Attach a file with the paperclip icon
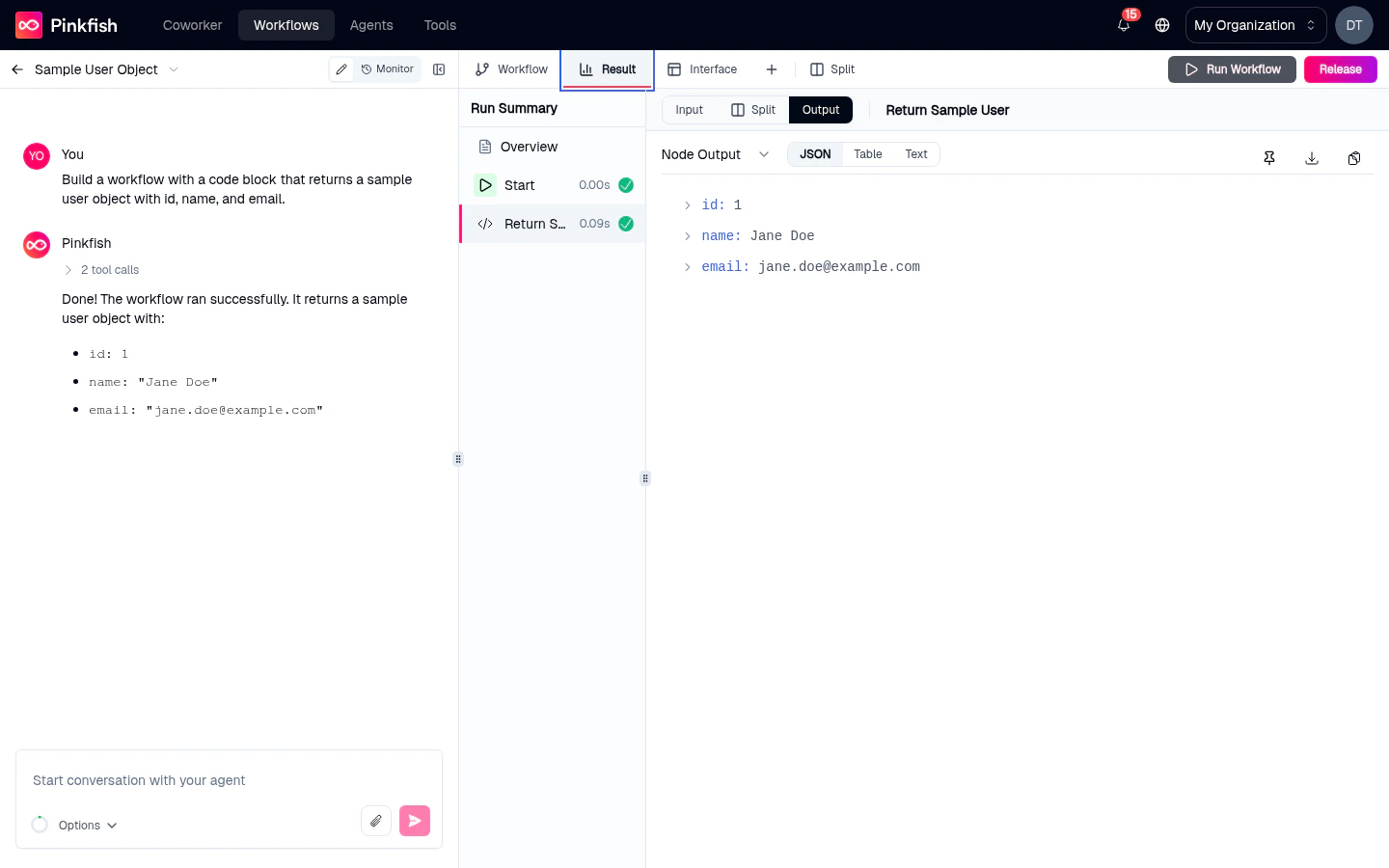Screen dimensions: 1389x868 click(376, 820)
